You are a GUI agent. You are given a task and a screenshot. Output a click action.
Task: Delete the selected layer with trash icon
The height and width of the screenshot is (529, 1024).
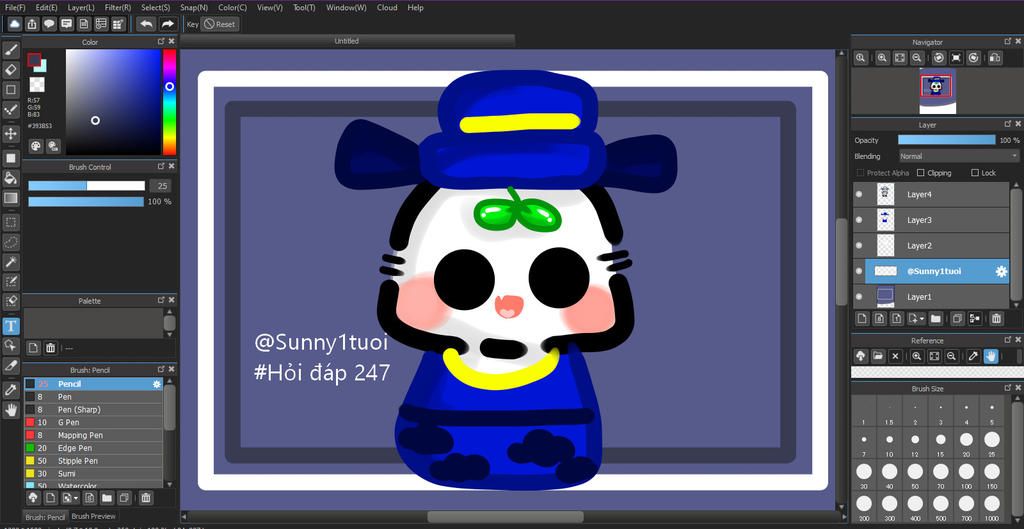996,319
